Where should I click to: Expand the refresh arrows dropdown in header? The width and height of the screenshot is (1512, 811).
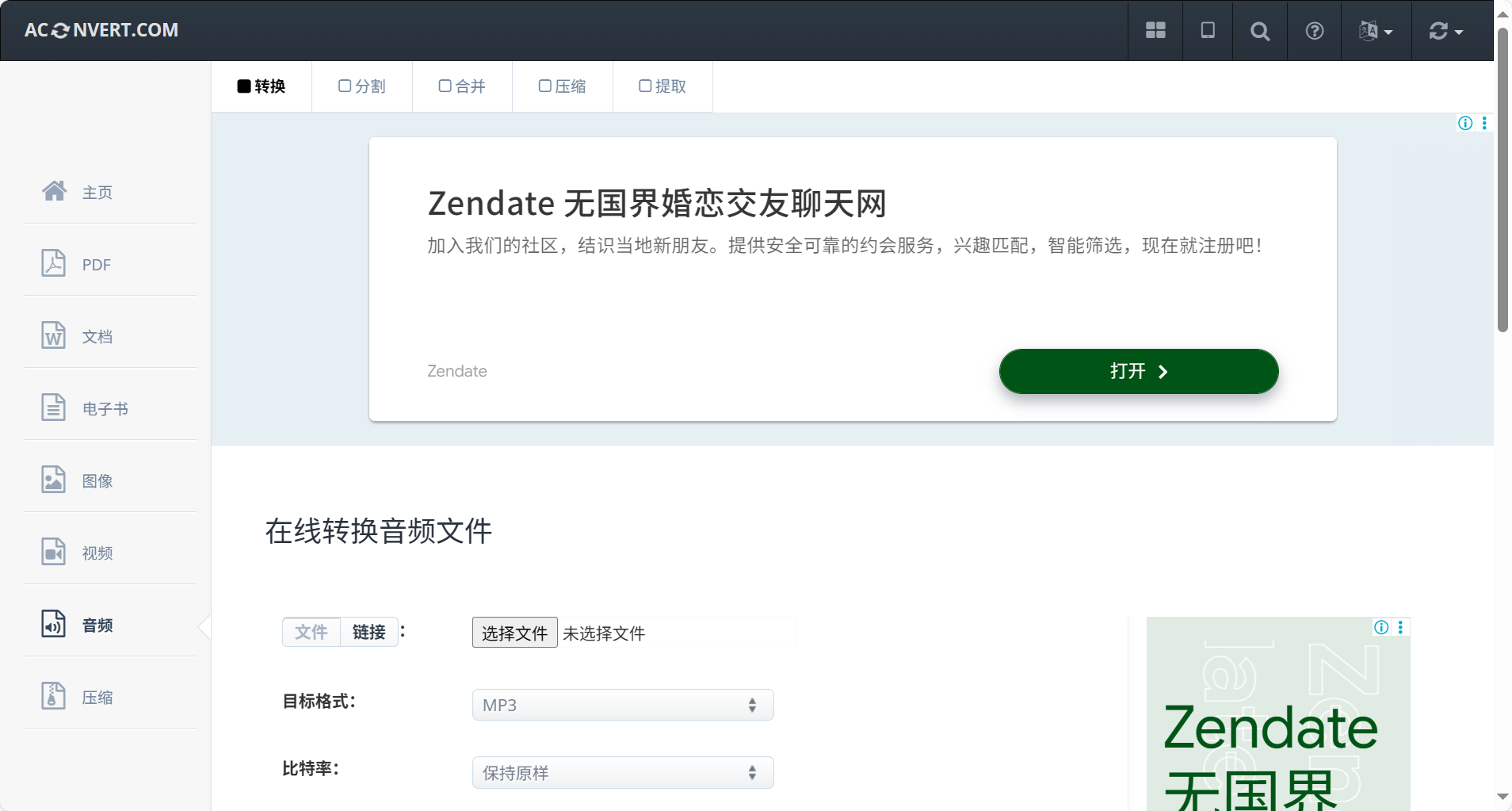point(1446,31)
